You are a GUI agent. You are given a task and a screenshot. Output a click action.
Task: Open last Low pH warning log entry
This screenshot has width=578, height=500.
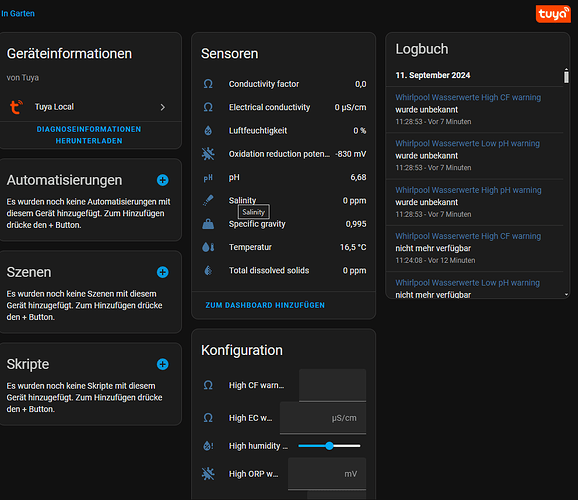[x=467, y=283]
